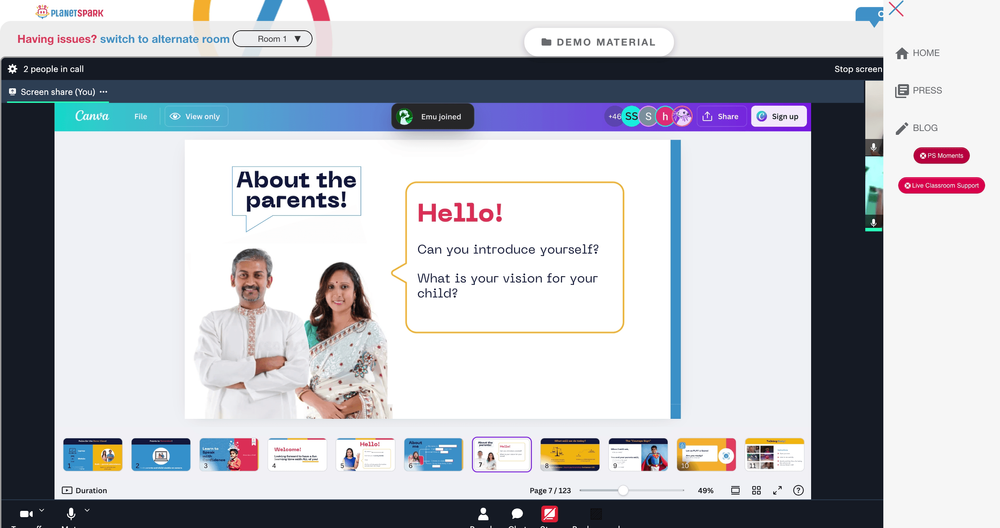Select slide 7 About the parents thumbnail
The width and height of the screenshot is (1000, 528).
pyautogui.click(x=502, y=455)
